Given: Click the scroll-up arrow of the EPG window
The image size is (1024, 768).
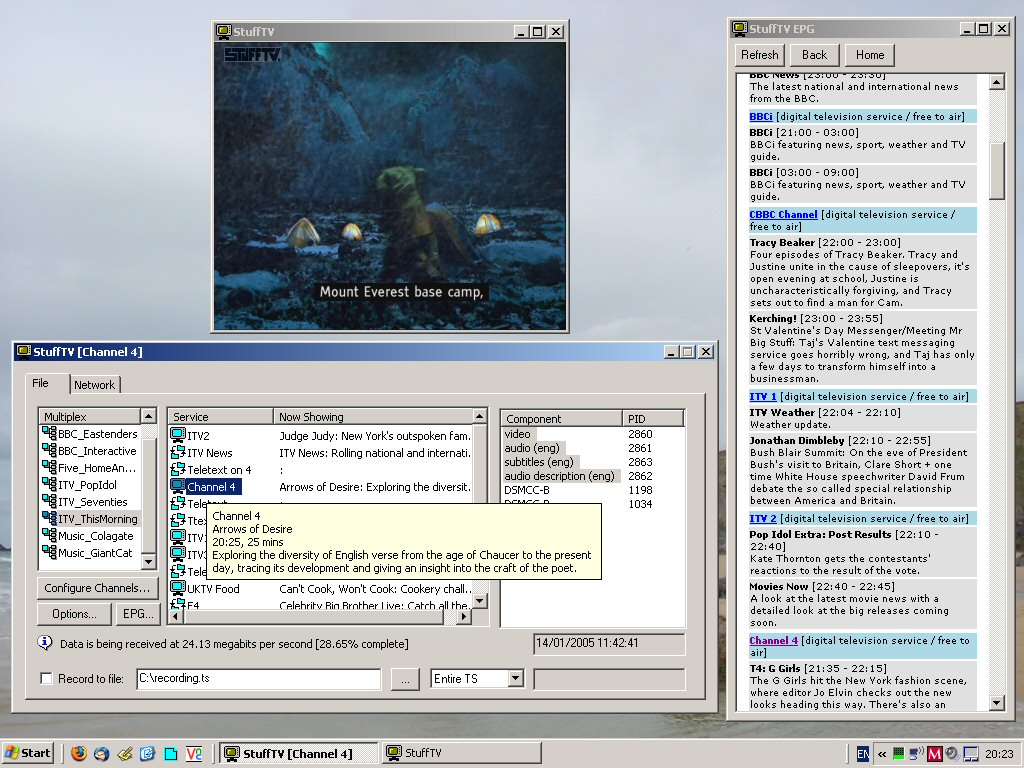Looking at the screenshot, I should coord(997,82).
